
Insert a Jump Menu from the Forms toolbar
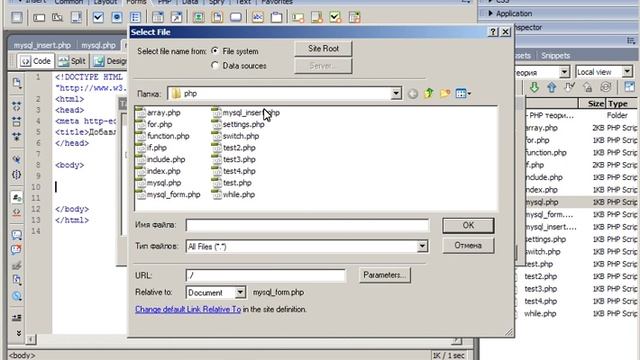click(x=176, y=18)
